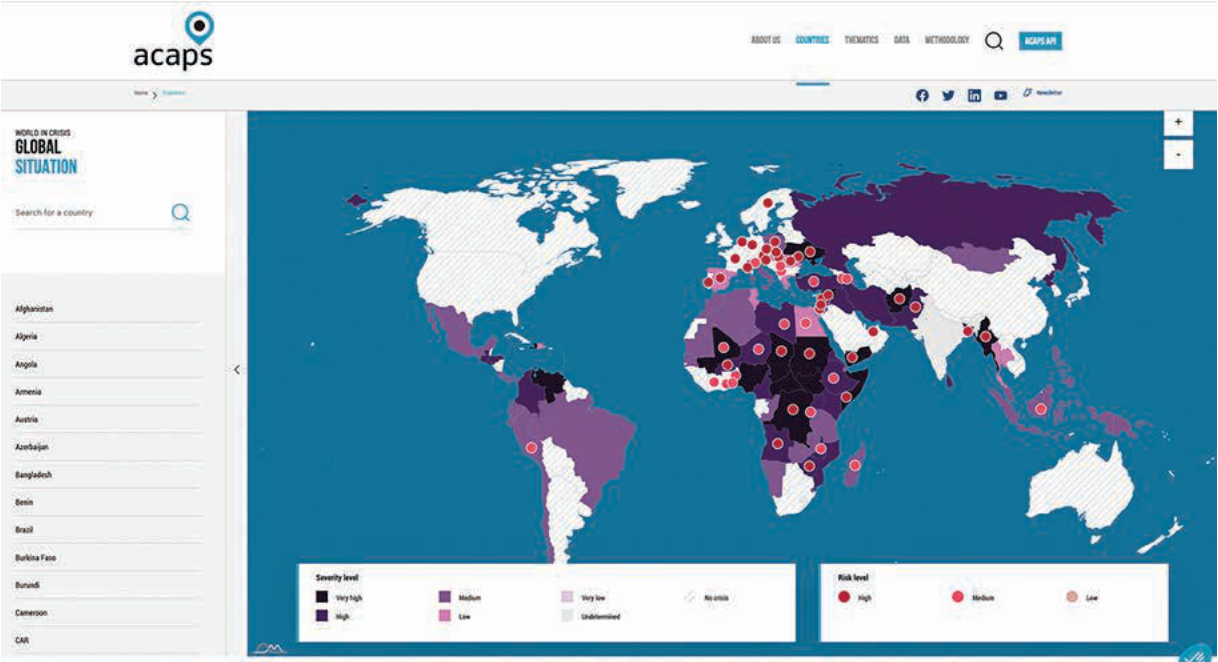Screen dimensions: 1218x662
Task: Open the header search magnifier icon
Action: pos(994,41)
